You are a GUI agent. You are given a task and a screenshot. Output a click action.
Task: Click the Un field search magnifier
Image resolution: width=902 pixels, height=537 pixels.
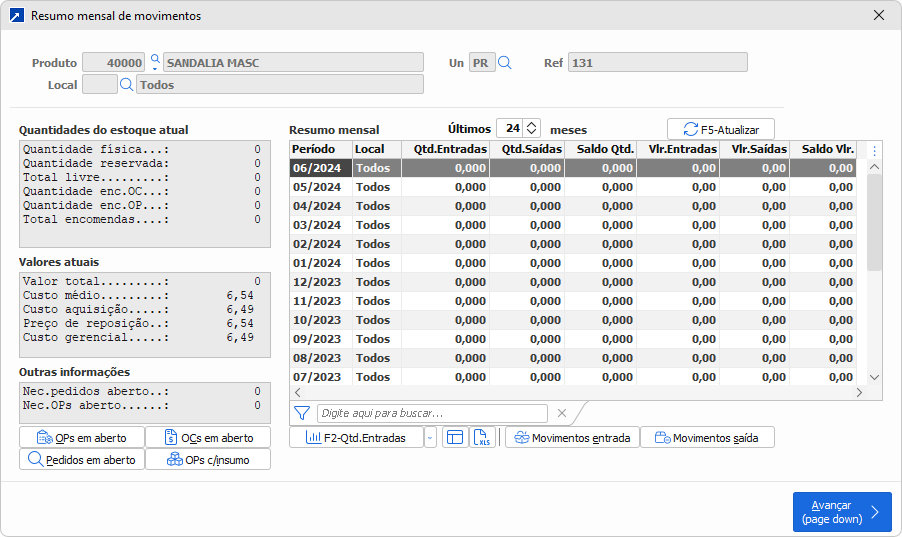coord(505,63)
